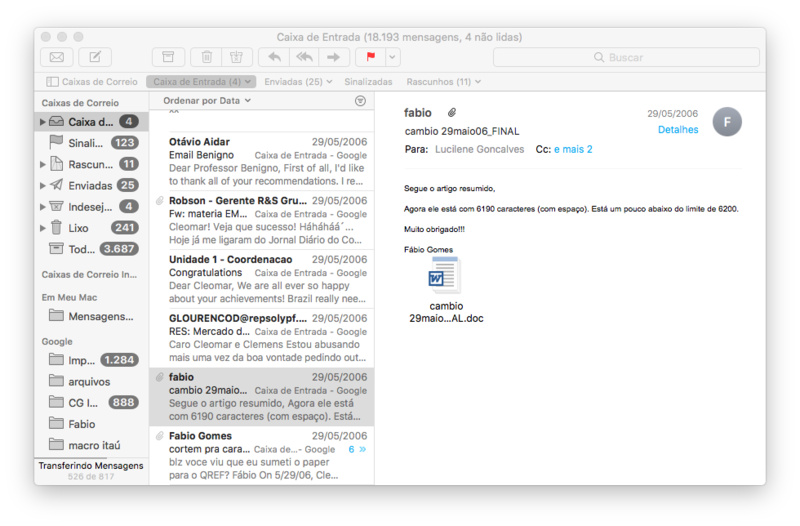Open CG I... folder with 888
Image resolution: width=800 pixels, height=526 pixels.
pyautogui.click(x=92, y=403)
